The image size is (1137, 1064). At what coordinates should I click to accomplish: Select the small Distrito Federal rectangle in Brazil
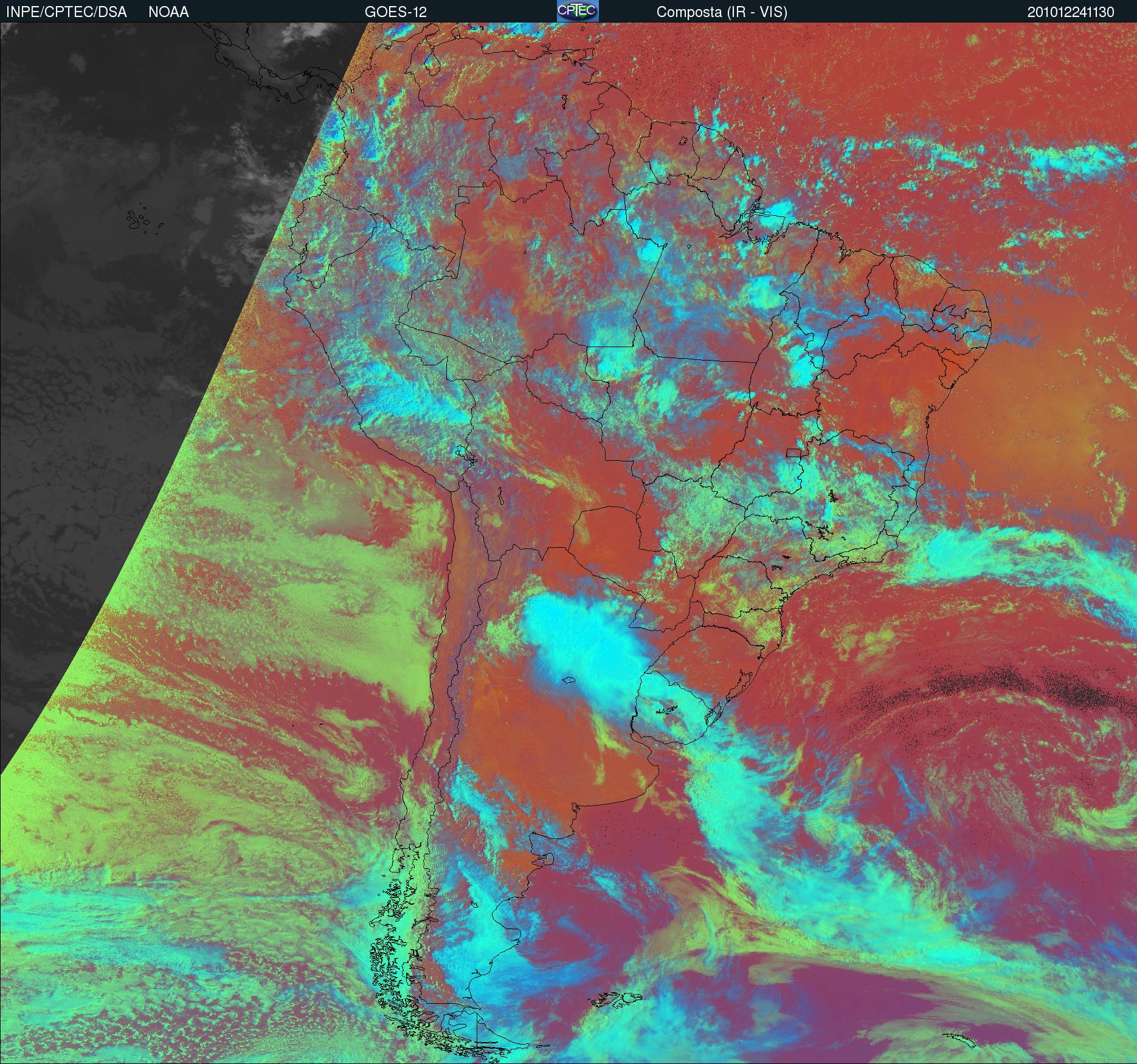(x=794, y=452)
